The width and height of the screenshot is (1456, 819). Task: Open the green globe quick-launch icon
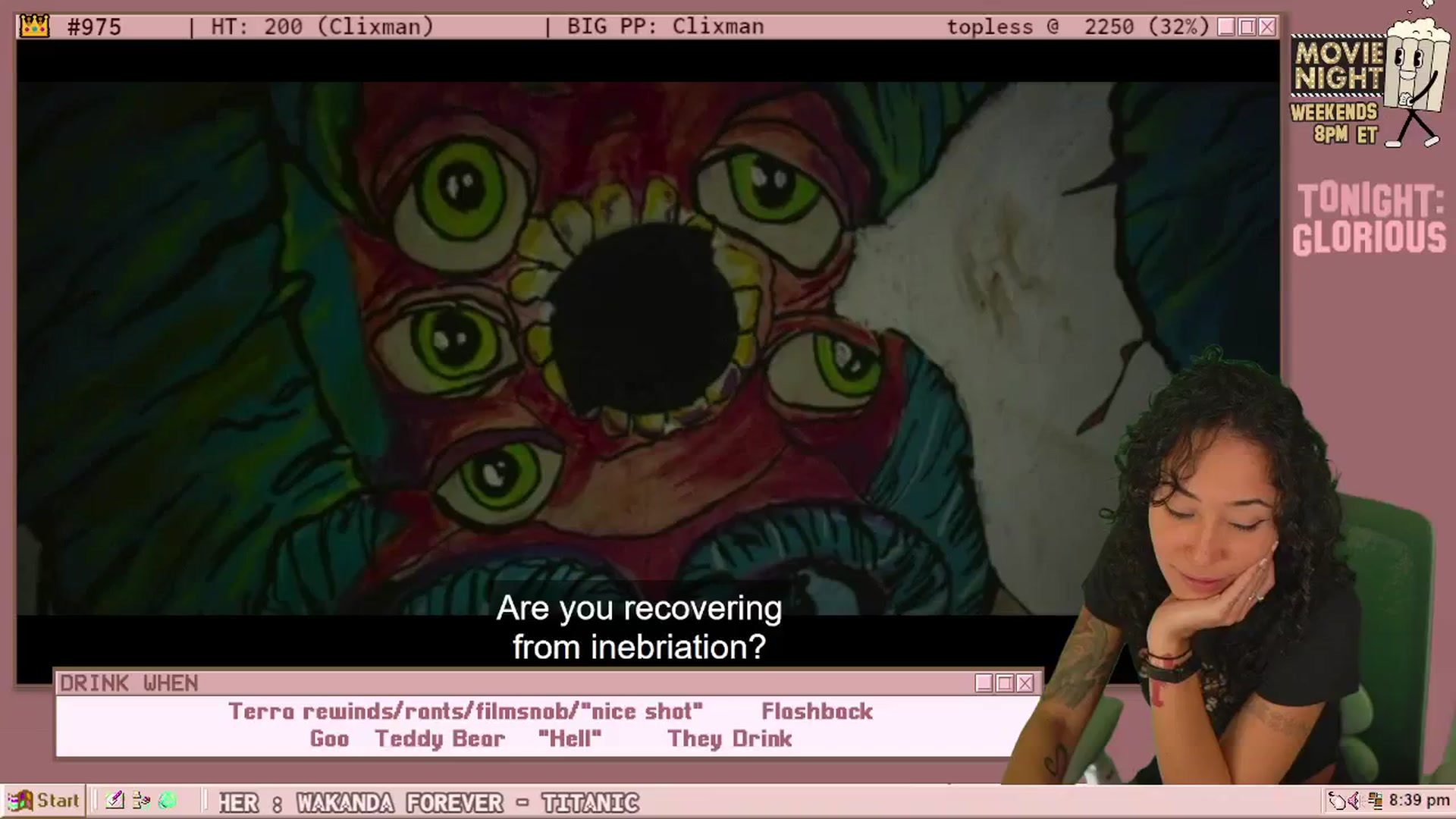(168, 801)
